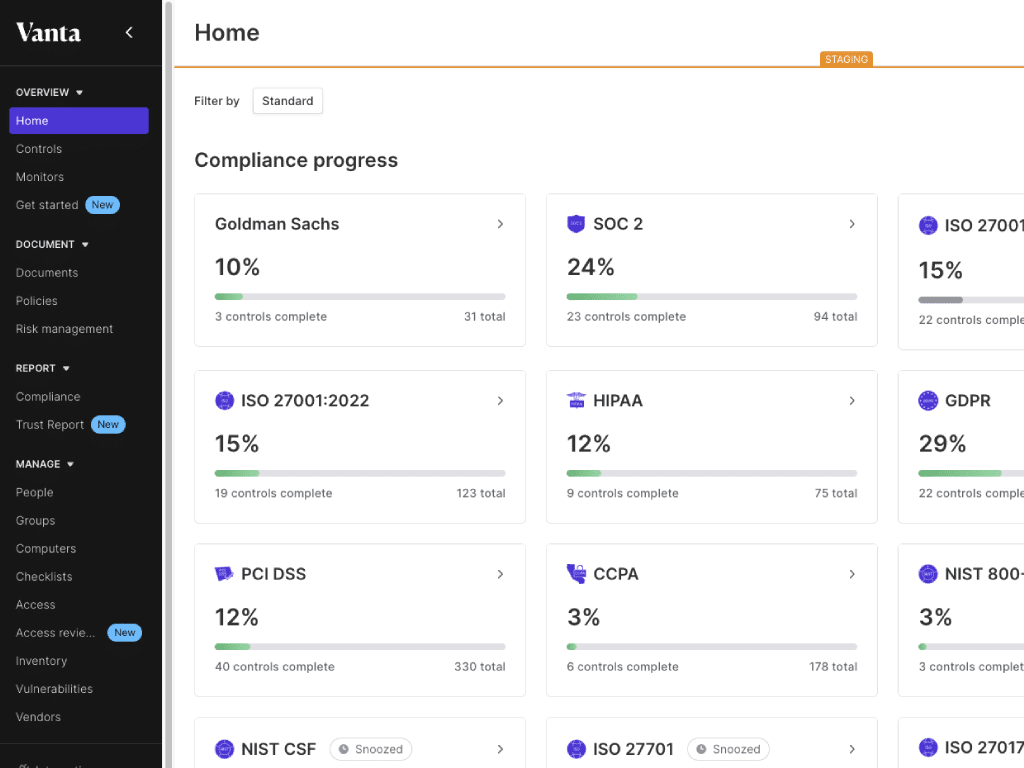This screenshot has height=768, width=1024.
Task: Open the Policies page from sidebar
Action: point(36,300)
